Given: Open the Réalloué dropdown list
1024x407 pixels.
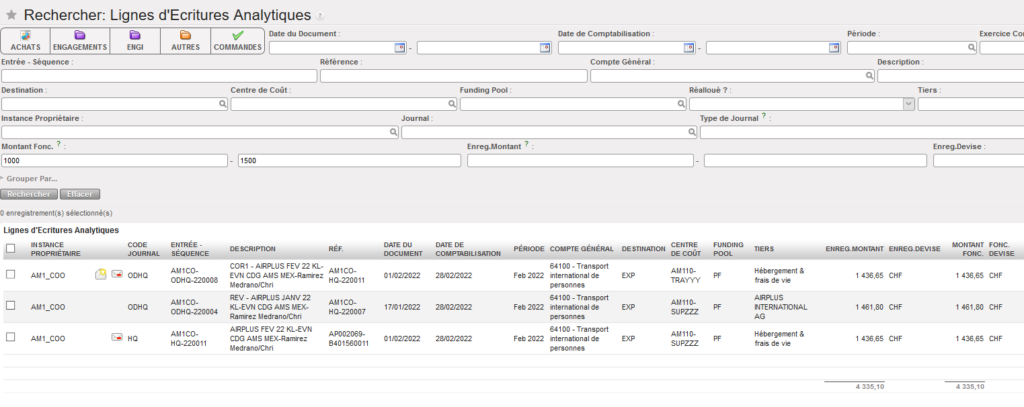Looking at the screenshot, I should (909, 104).
